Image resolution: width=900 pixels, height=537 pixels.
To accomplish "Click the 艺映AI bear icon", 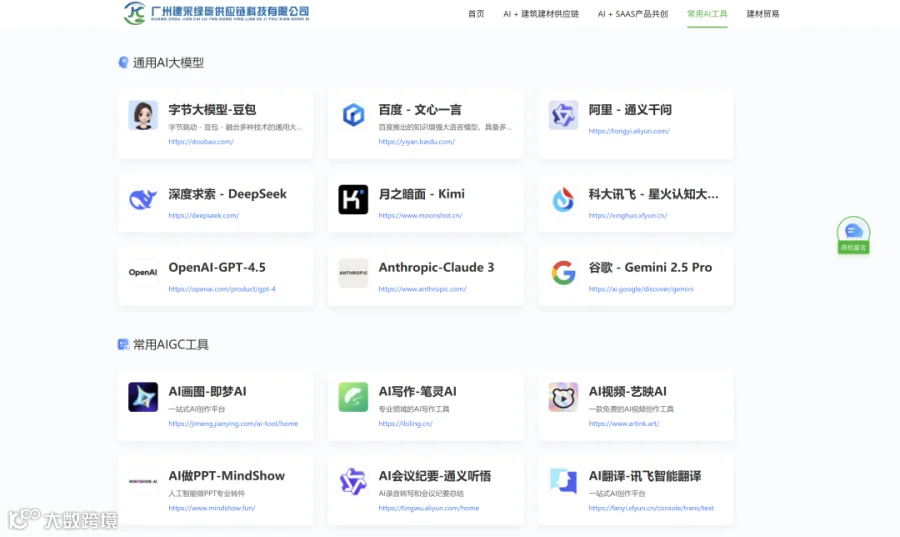I will click(x=563, y=397).
